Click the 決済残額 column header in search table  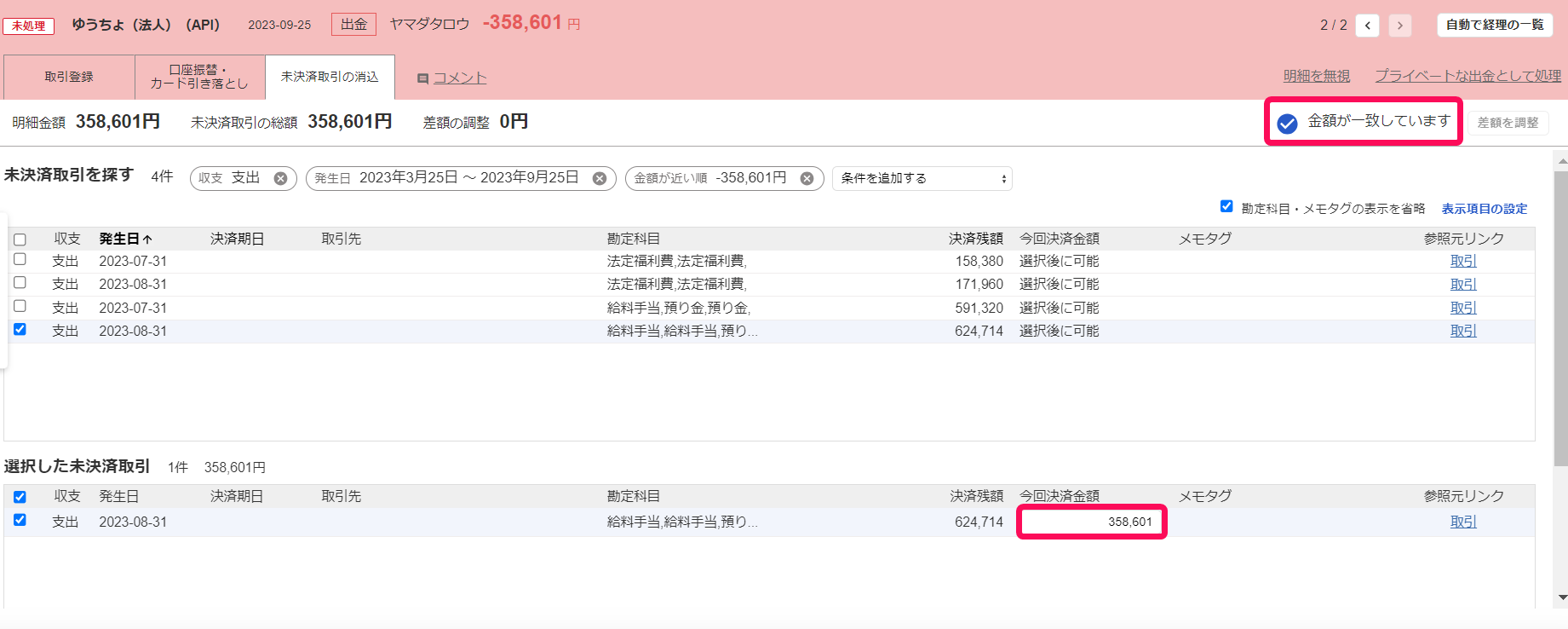pos(976,239)
